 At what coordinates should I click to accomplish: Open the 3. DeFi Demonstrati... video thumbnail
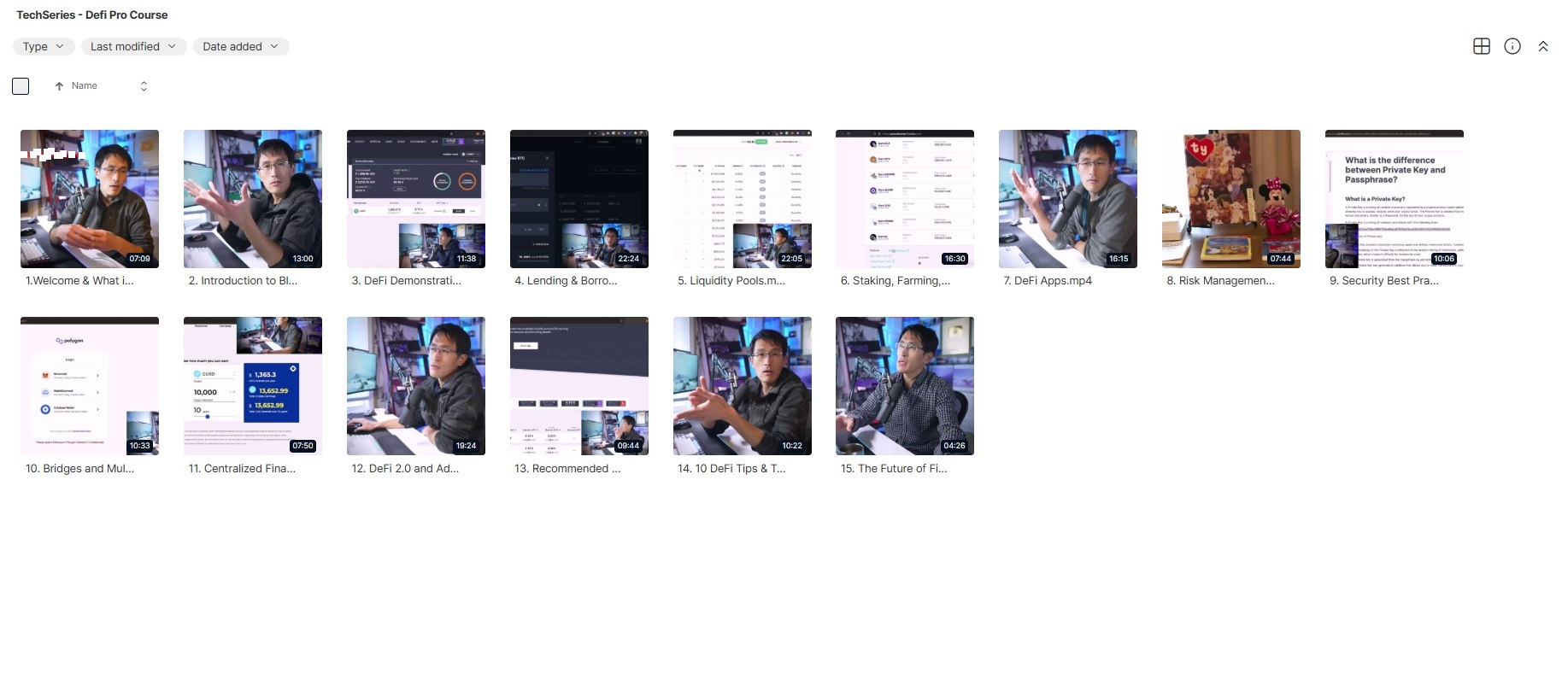[x=416, y=199]
